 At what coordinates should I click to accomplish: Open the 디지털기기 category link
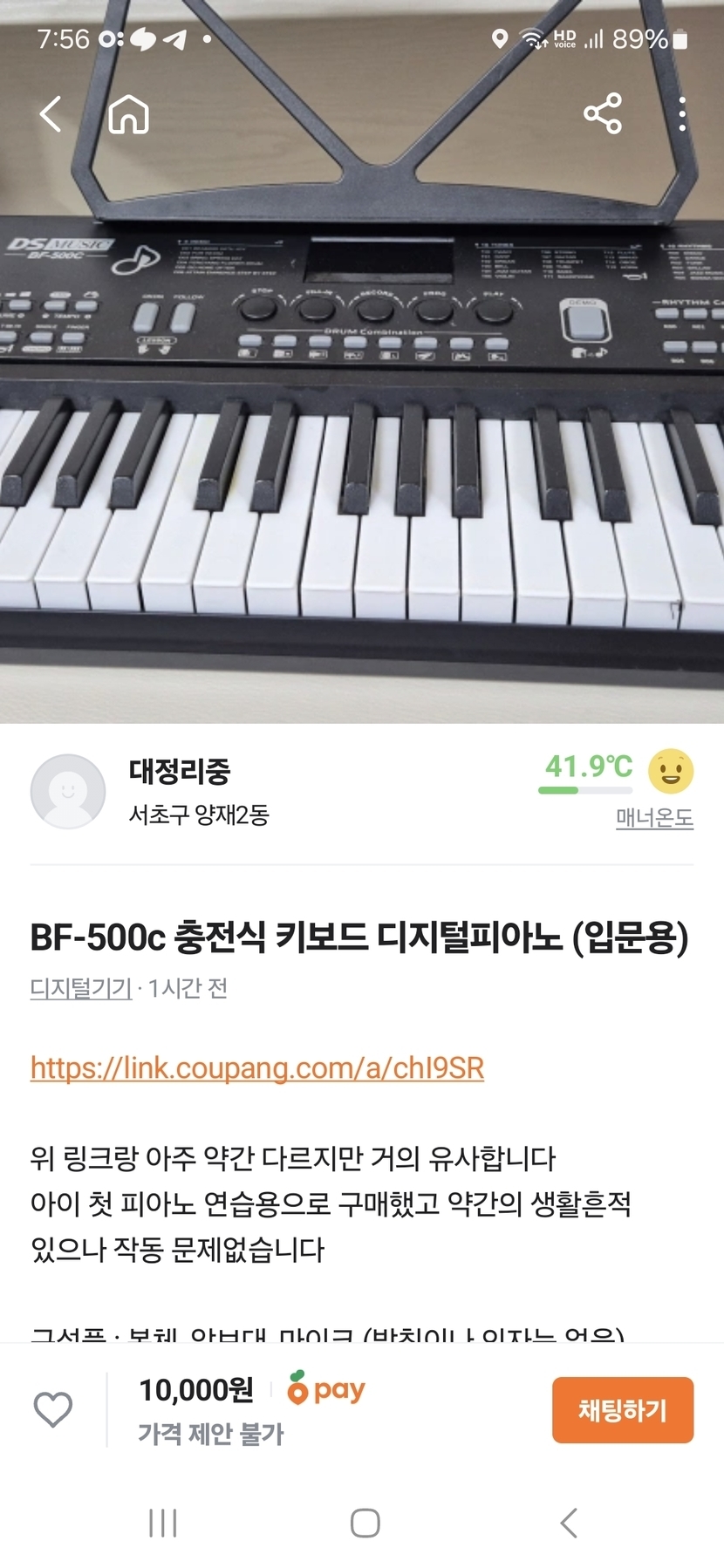81,988
